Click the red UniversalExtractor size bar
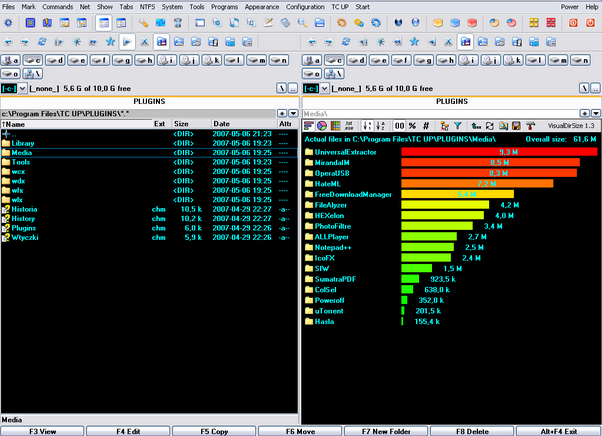 tap(499, 152)
